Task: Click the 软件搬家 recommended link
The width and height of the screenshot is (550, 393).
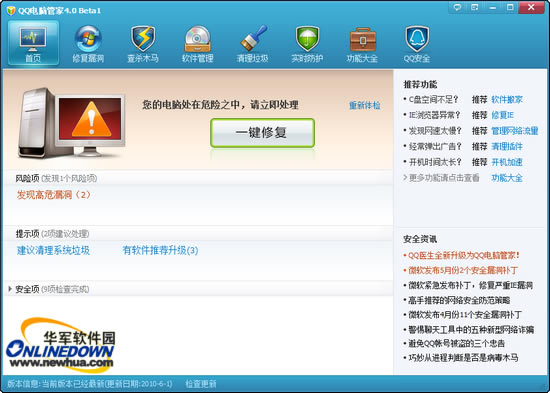Action: [507, 99]
